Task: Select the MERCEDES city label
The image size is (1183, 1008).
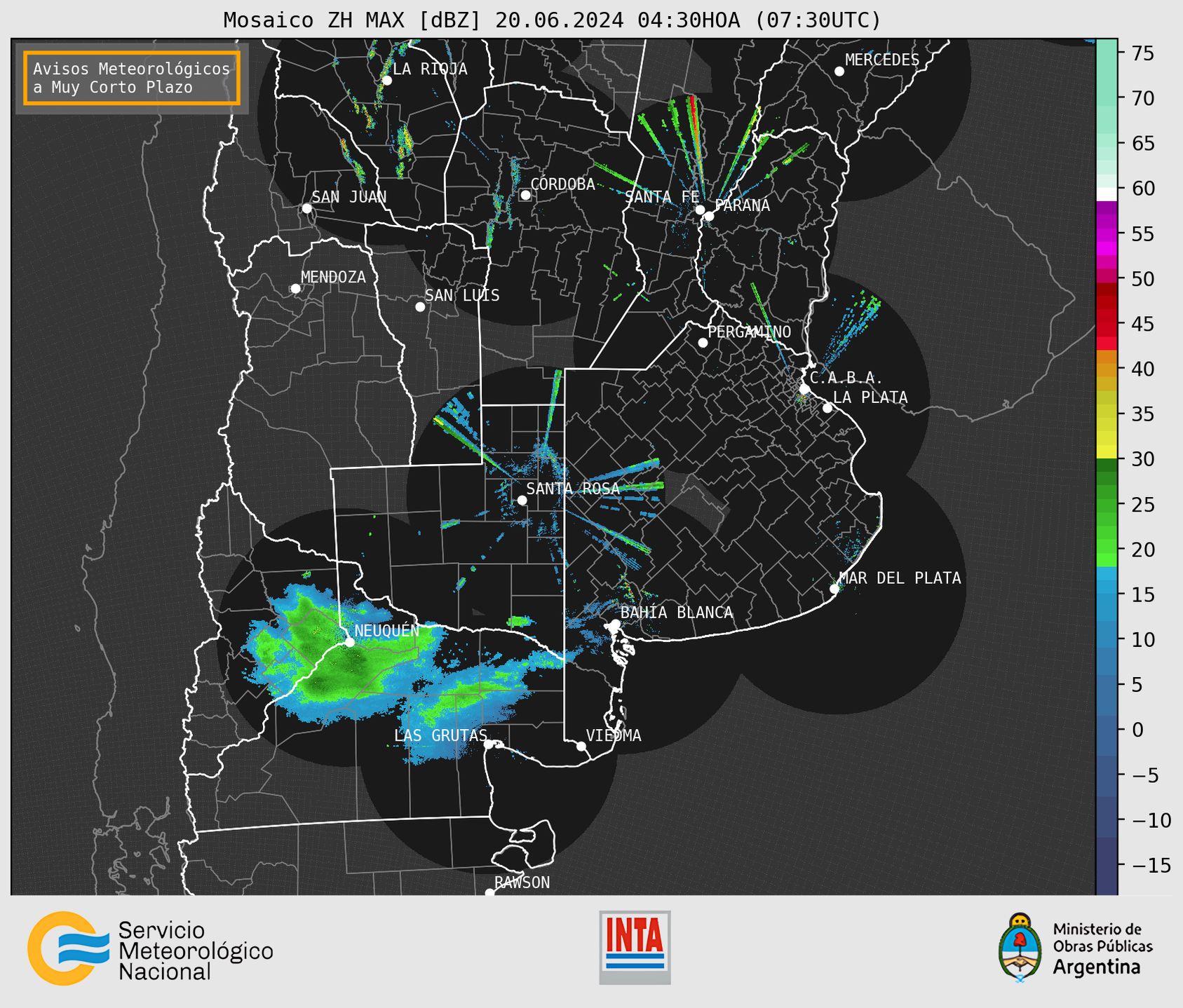Action: coord(882,60)
